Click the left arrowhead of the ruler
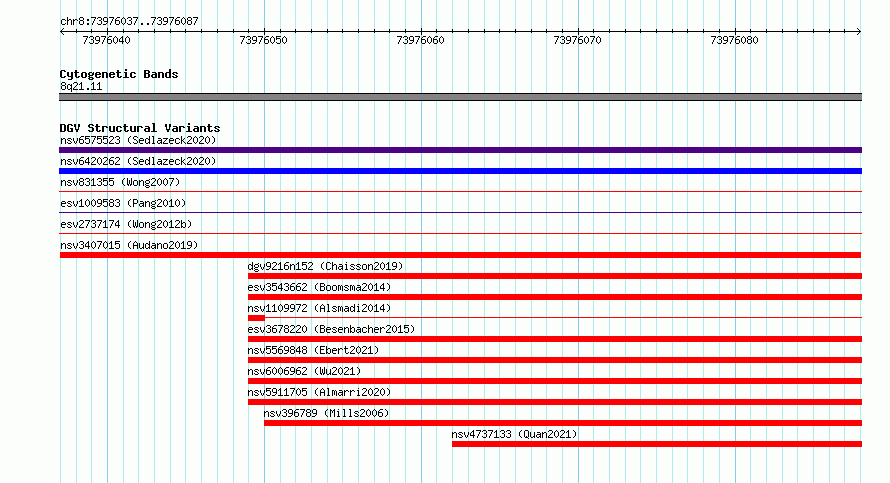890x483 pixels. click(62, 32)
